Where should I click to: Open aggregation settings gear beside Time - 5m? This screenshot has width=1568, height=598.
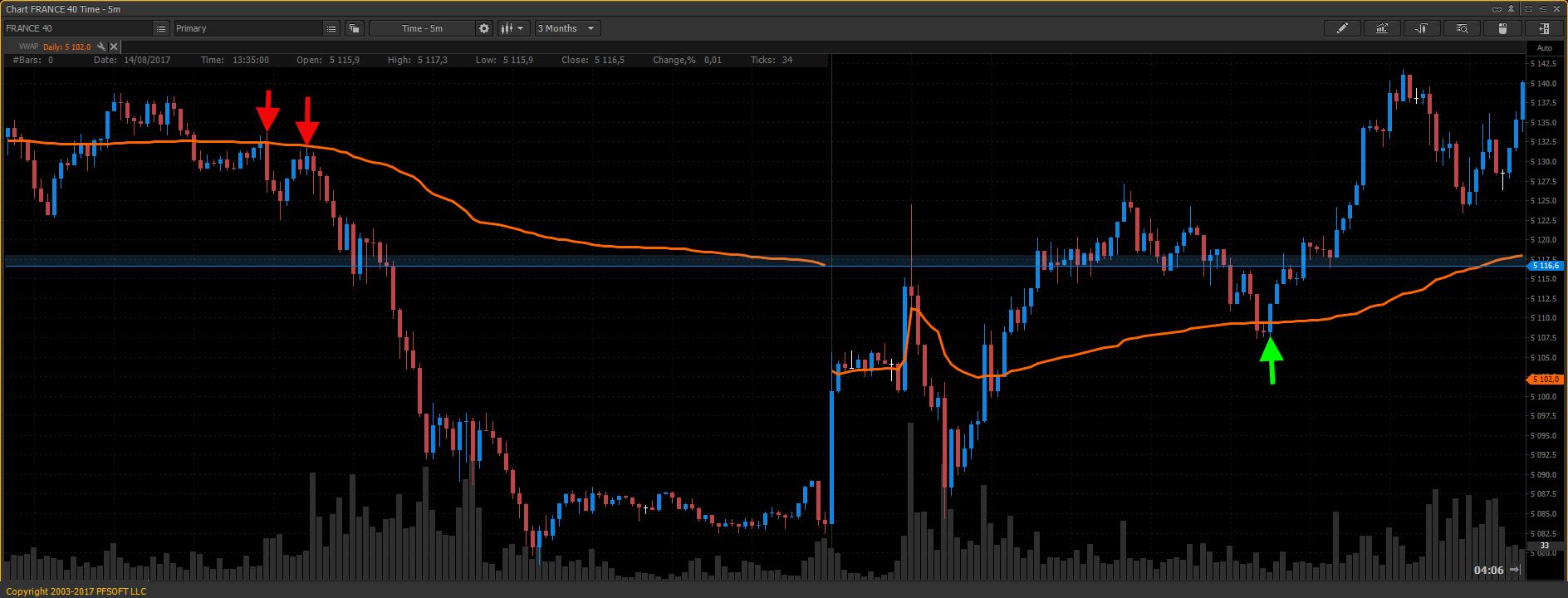[x=484, y=28]
